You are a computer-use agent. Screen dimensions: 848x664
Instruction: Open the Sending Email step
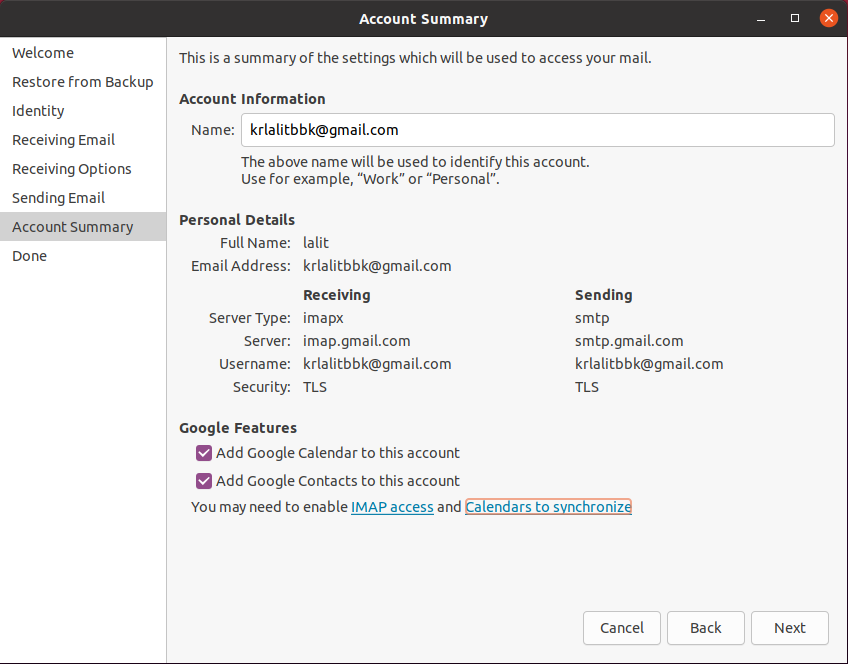pyautogui.click(x=58, y=197)
